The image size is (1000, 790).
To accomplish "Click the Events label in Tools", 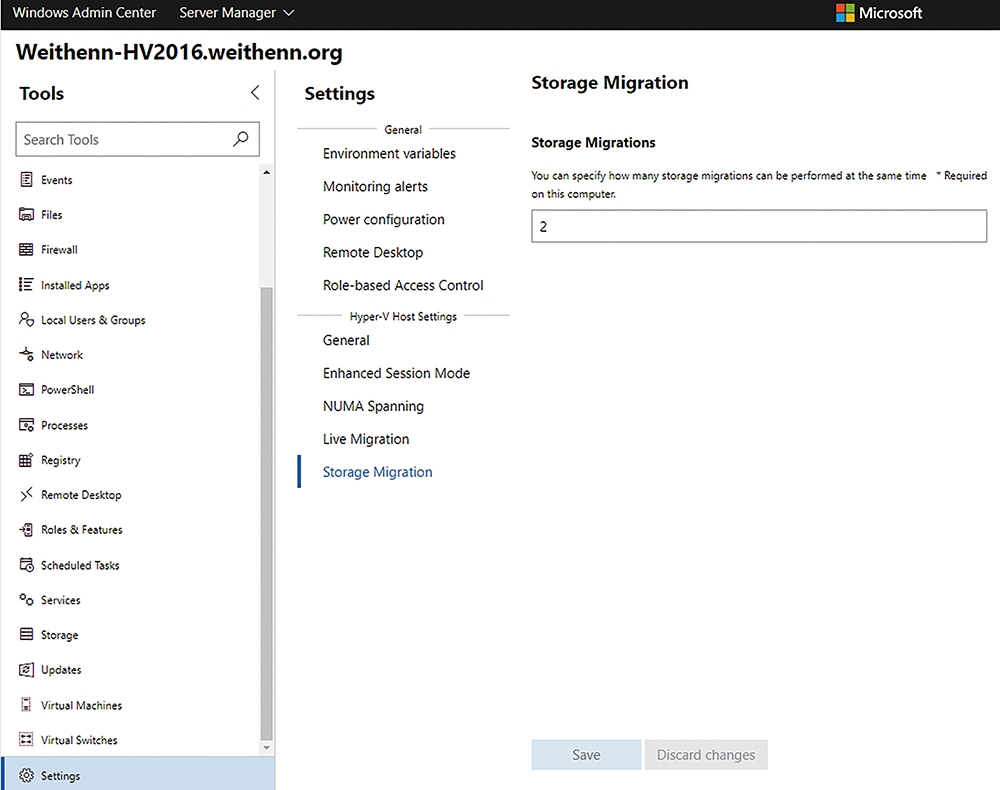I will tap(57, 180).
